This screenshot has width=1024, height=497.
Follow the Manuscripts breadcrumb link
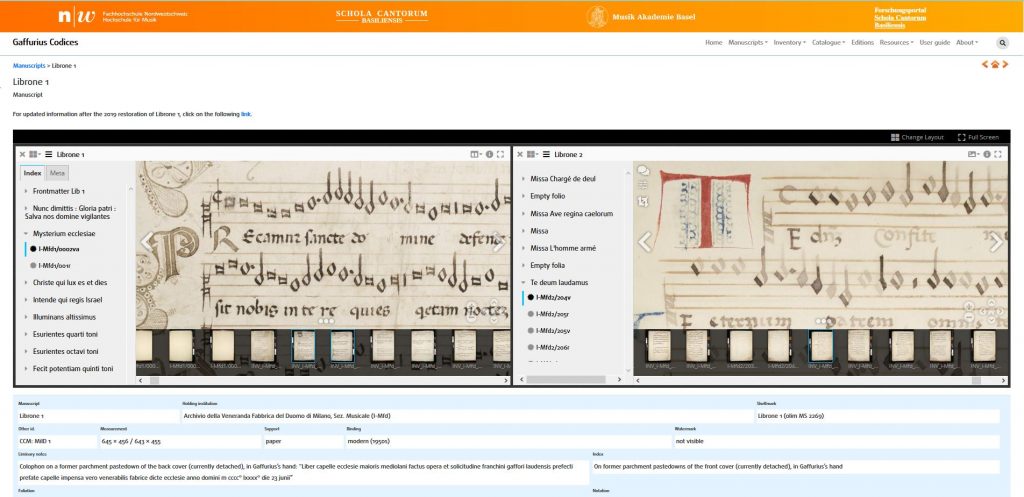(x=30, y=65)
